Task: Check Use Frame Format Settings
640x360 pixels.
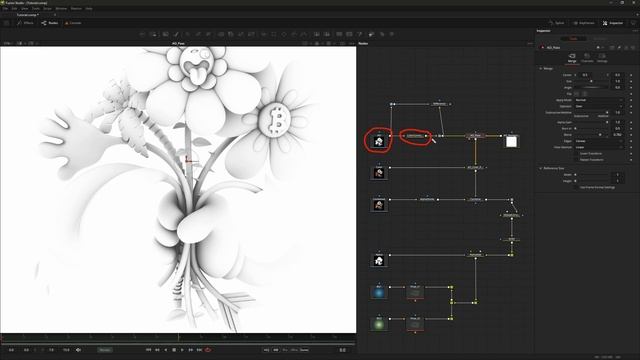Action: click(x=577, y=187)
